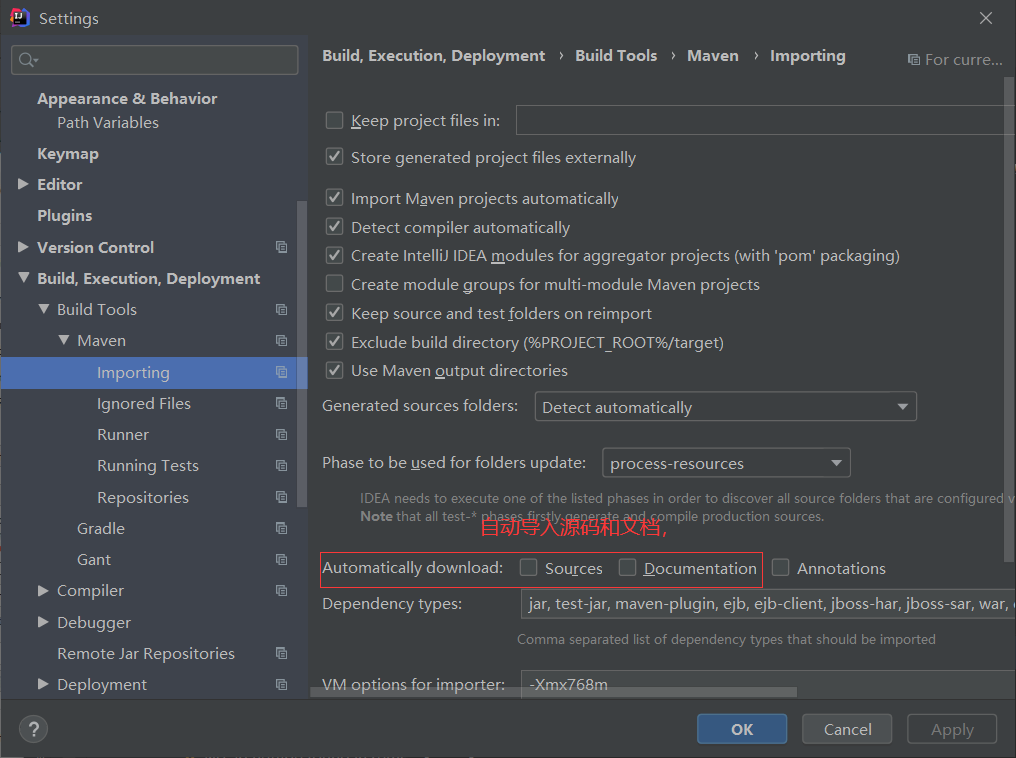
Task: Click project-level icon beside Gradle
Action: pos(282,529)
